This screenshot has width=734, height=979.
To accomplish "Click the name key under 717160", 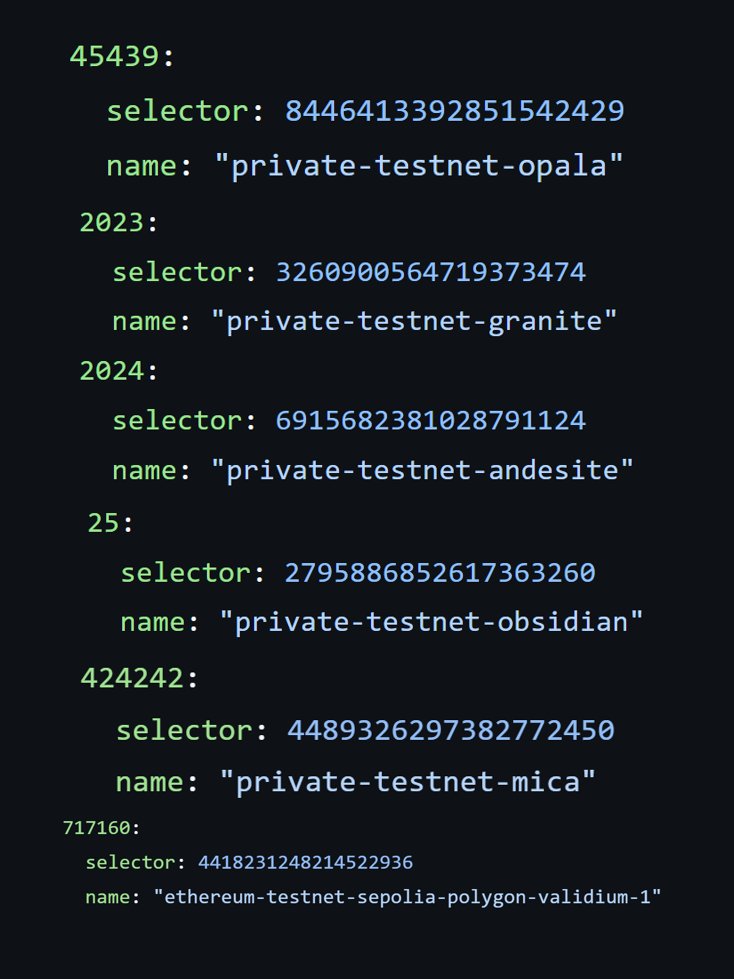I will click(108, 897).
